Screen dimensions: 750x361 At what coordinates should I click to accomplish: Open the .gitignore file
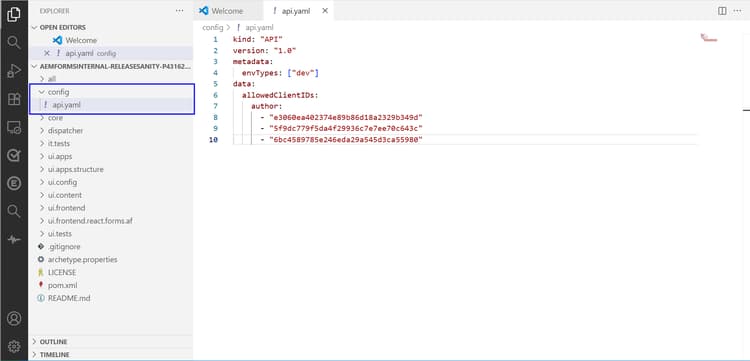(x=111, y=247)
